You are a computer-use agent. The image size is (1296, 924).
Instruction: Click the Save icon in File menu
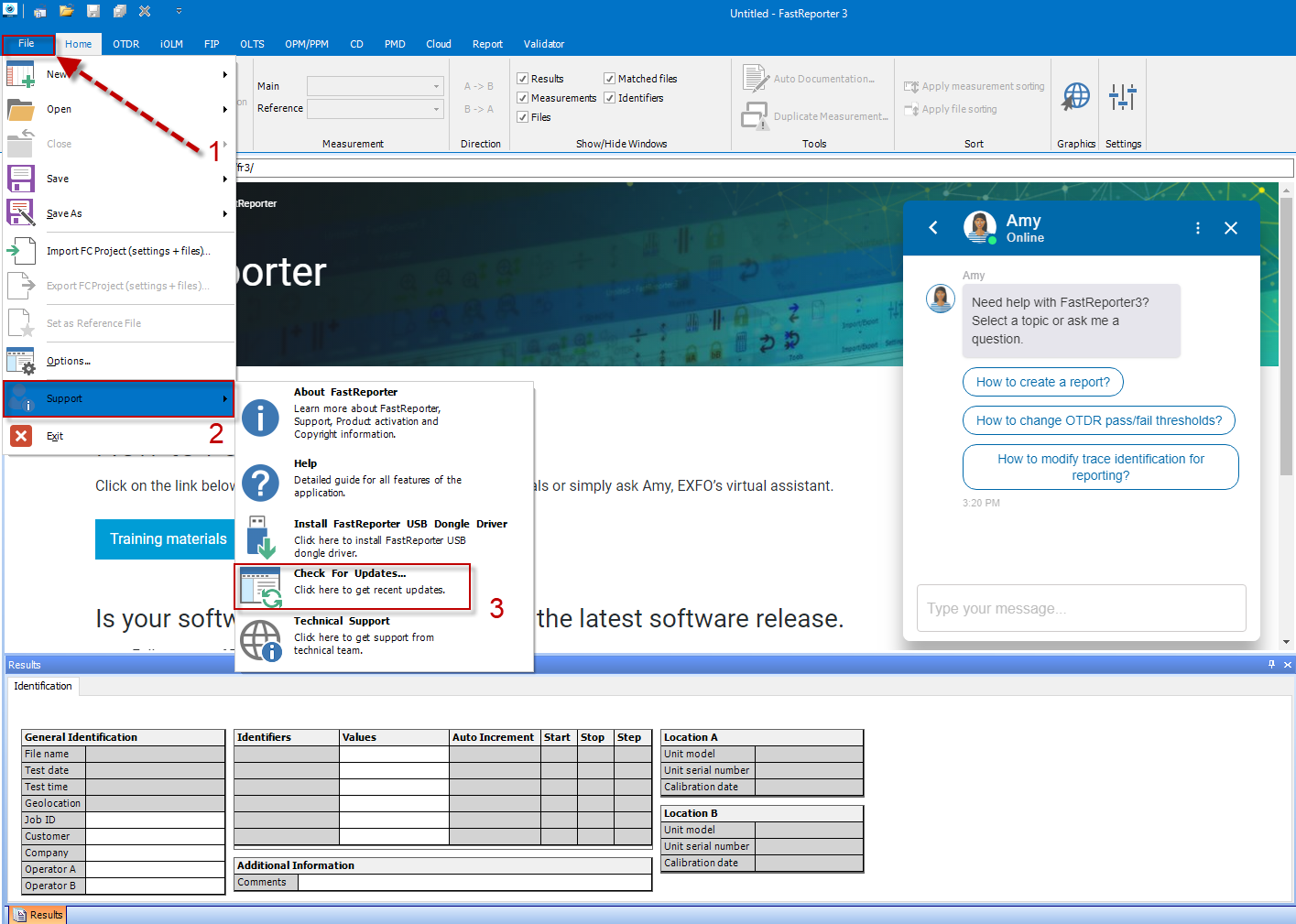21,179
